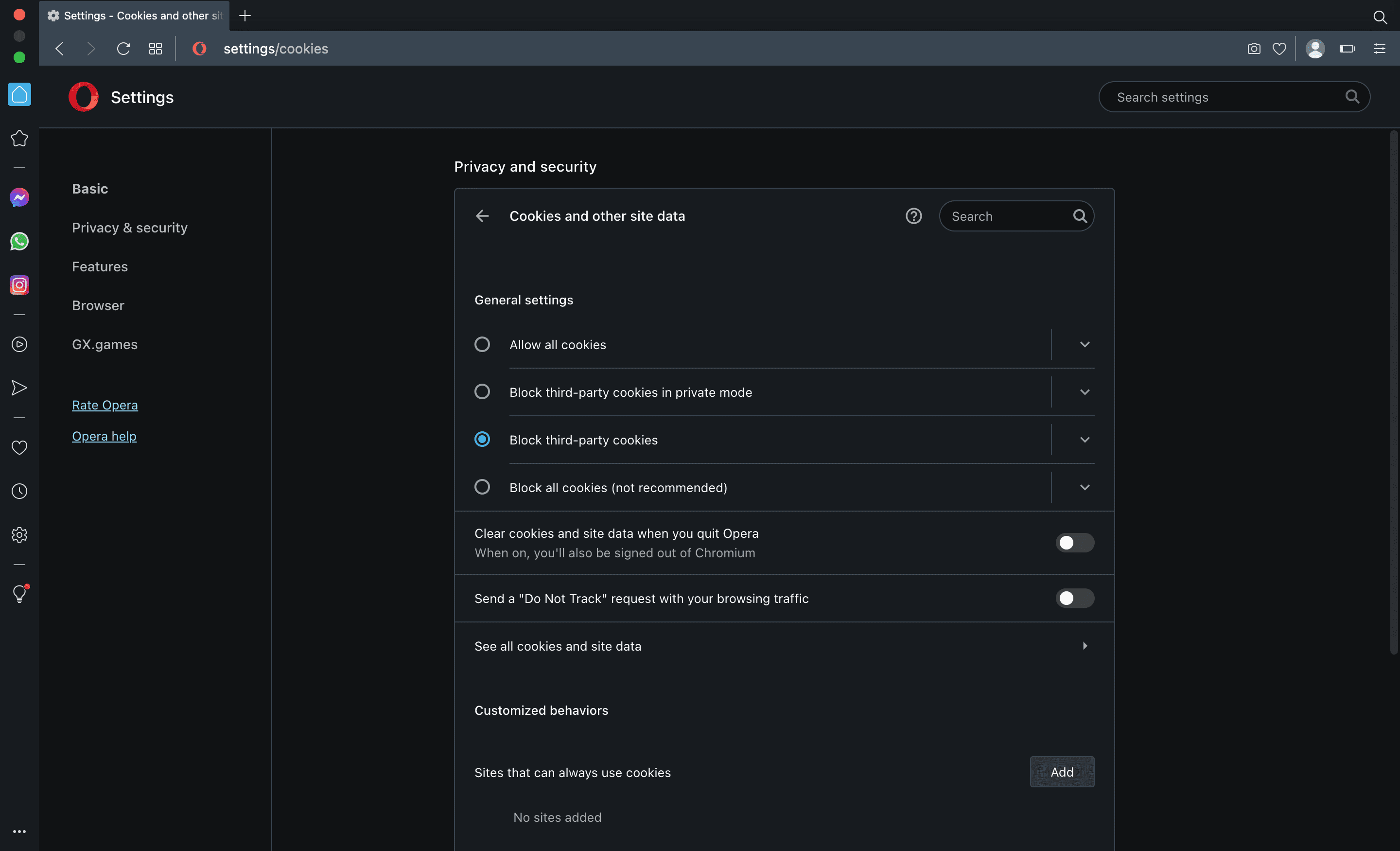The width and height of the screenshot is (1400, 851).
Task: Expand 'Block third-party cookies' dropdown chevron
Action: (1085, 439)
